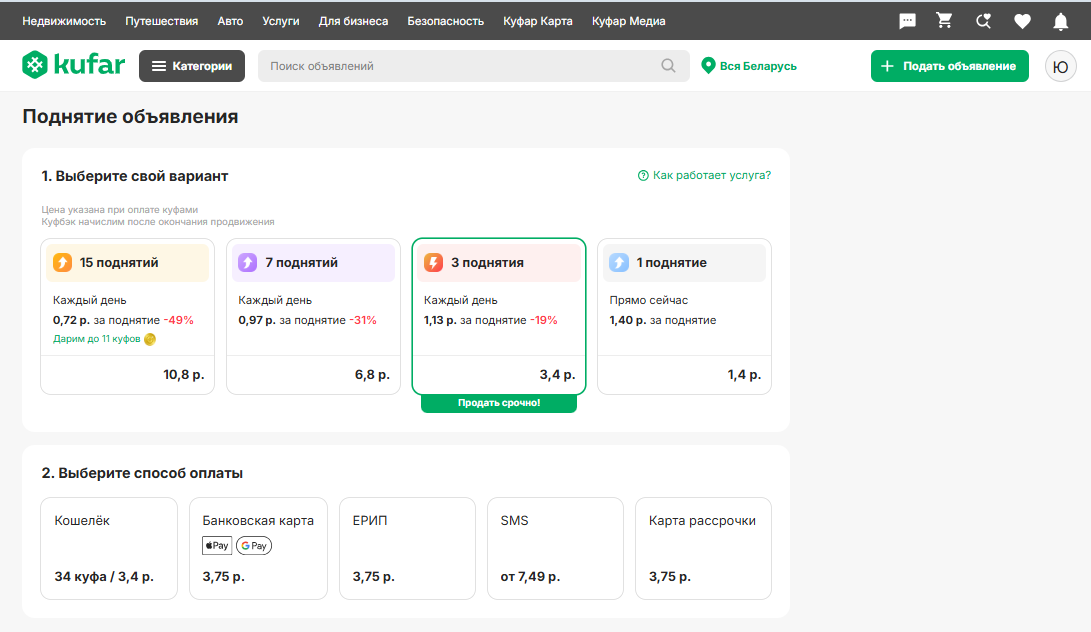Open notifications bell

click(x=1060, y=21)
